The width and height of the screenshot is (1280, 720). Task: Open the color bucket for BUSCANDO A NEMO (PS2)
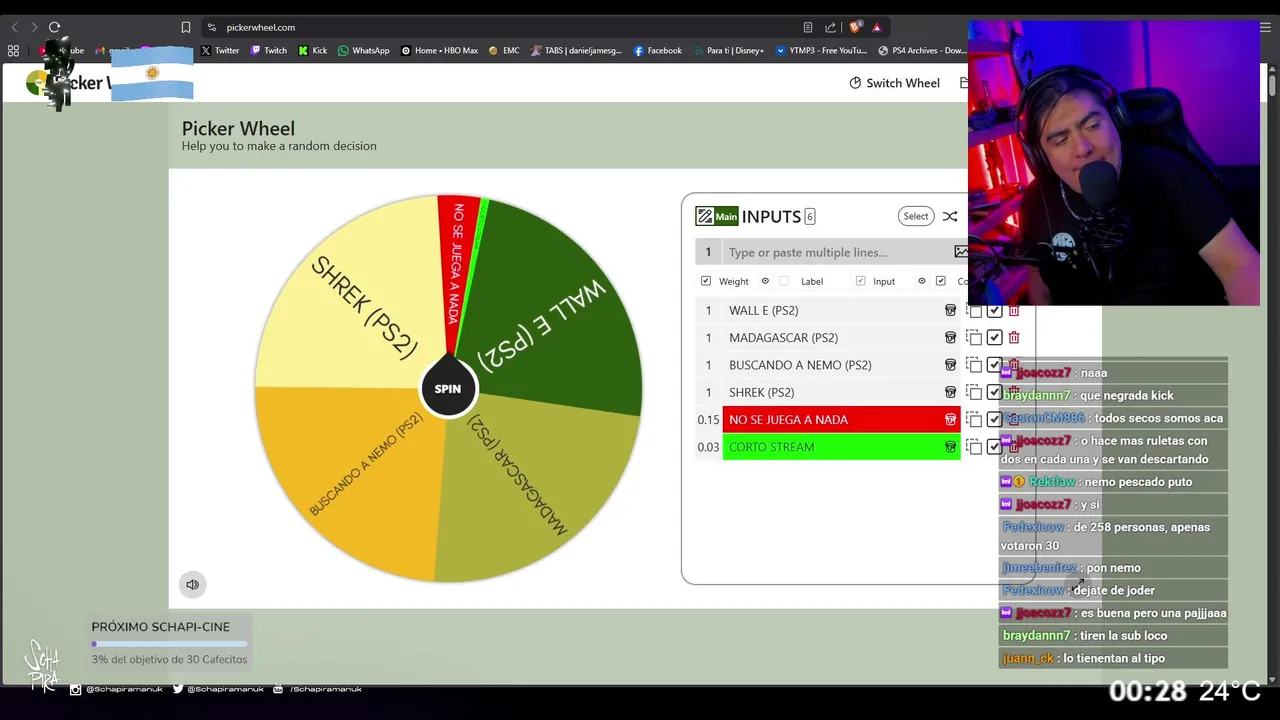[950, 365]
